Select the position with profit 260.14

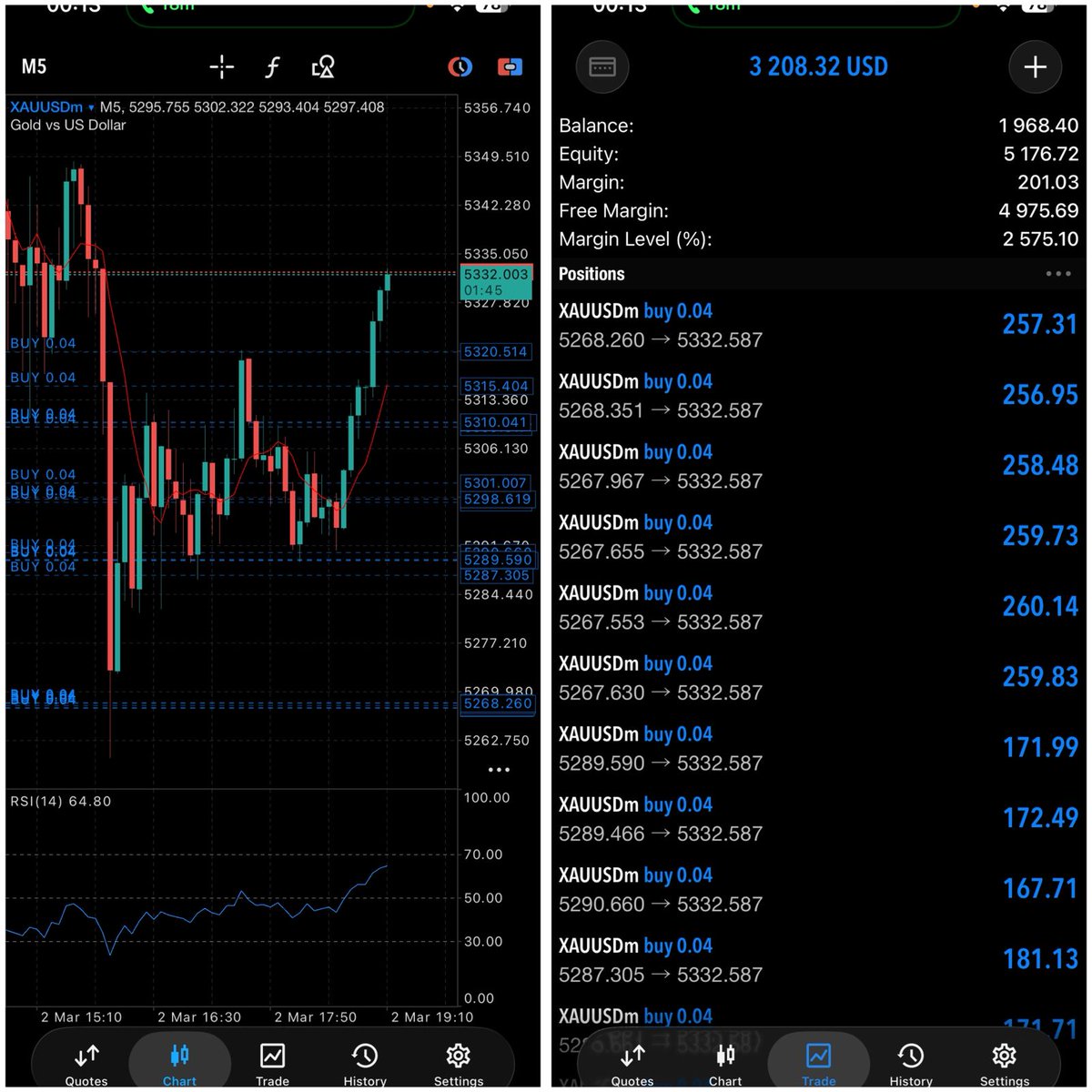(x=819, y=607)
